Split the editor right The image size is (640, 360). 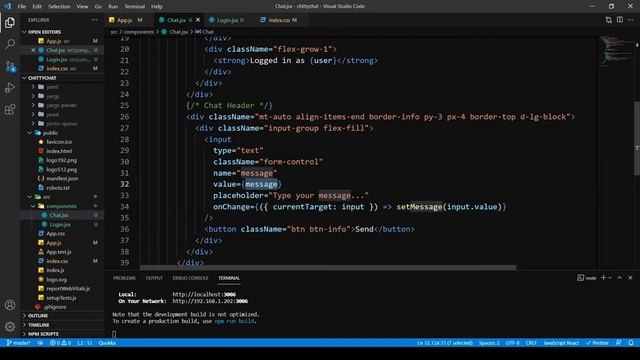[620, 20]
